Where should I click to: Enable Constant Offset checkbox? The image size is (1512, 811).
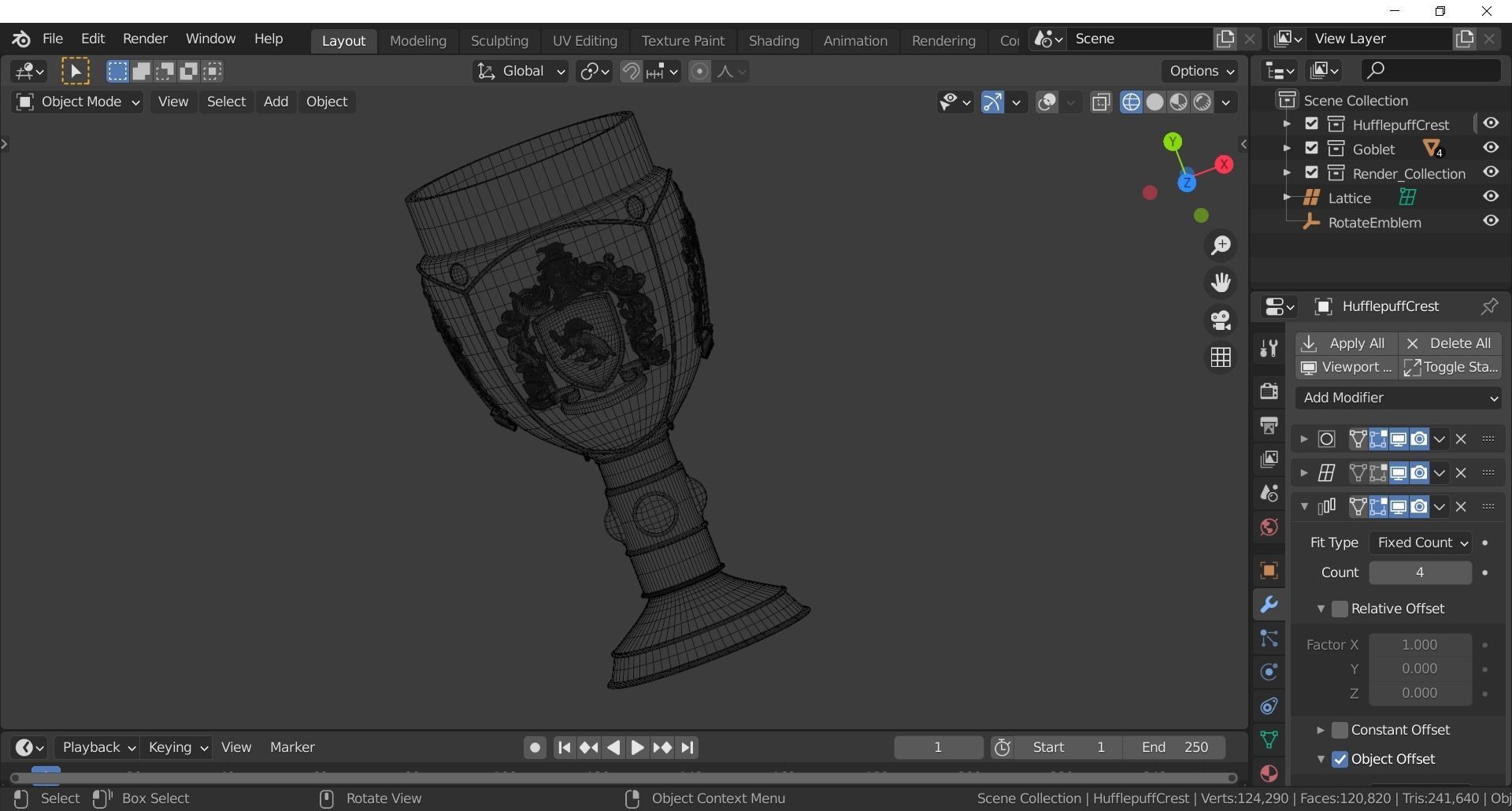click(1340, 730)
